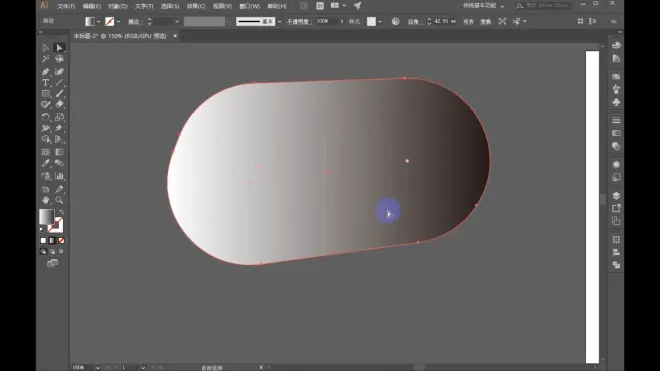The height and width of the screenshot is (371, 660).
Task: Enable Draw Inside mode
Action: click(x=61, y=251)
